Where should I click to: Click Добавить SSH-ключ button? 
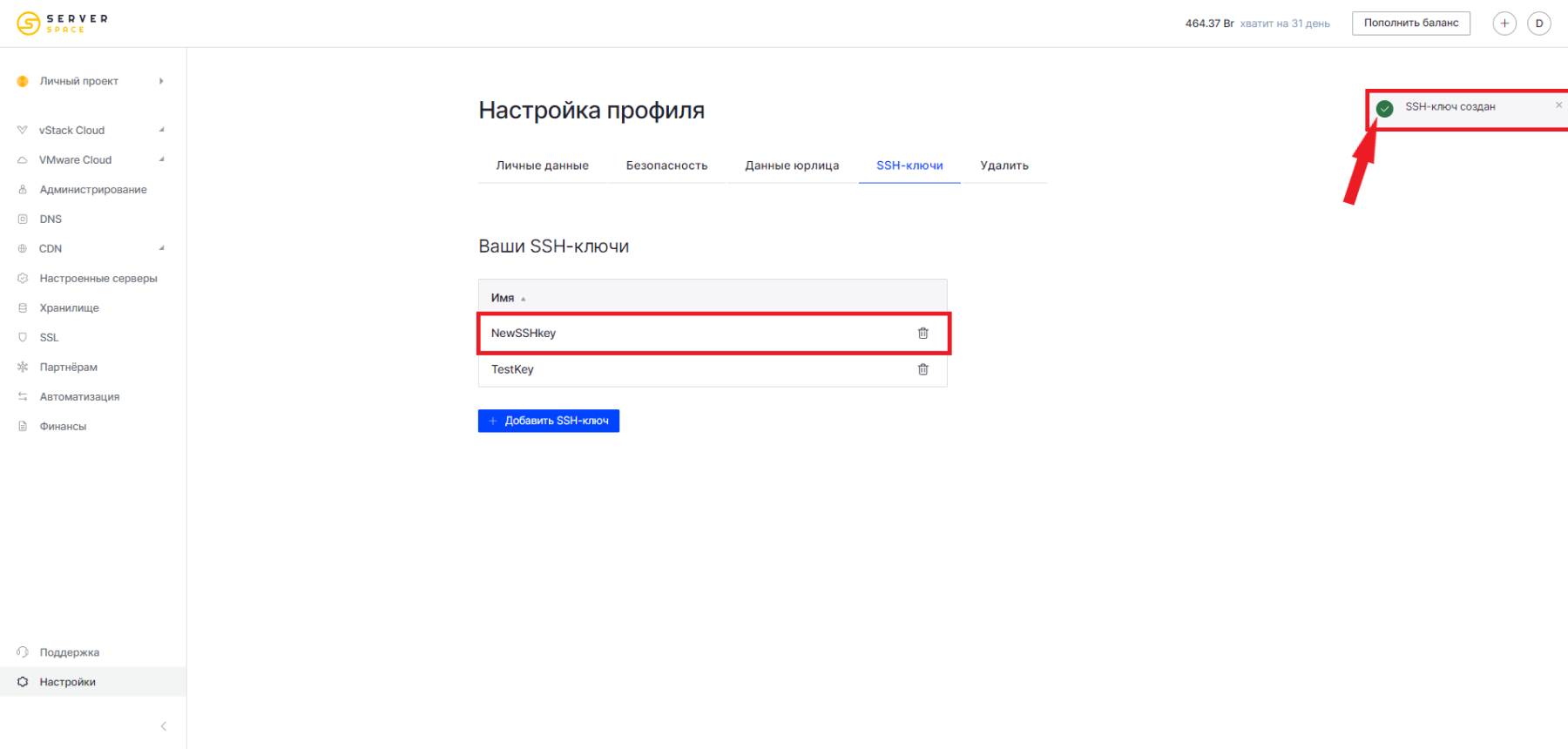pos(549,421)
